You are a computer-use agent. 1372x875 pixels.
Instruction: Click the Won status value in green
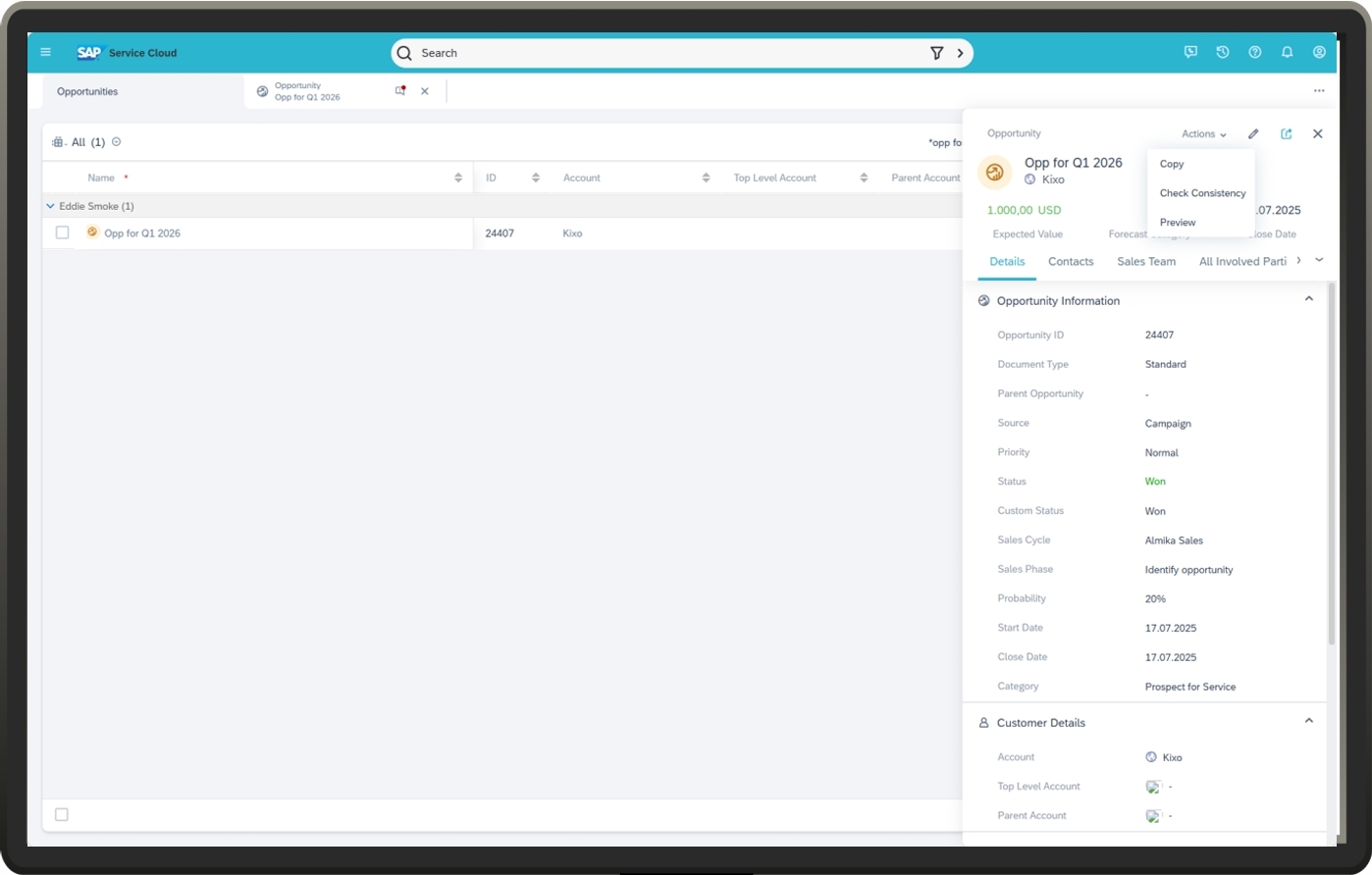tap(1155, 482)
